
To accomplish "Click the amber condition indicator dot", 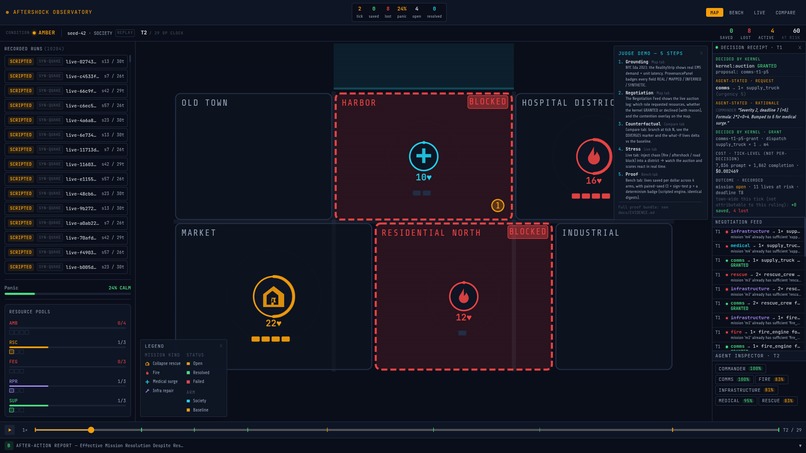I will coord(34,33).
